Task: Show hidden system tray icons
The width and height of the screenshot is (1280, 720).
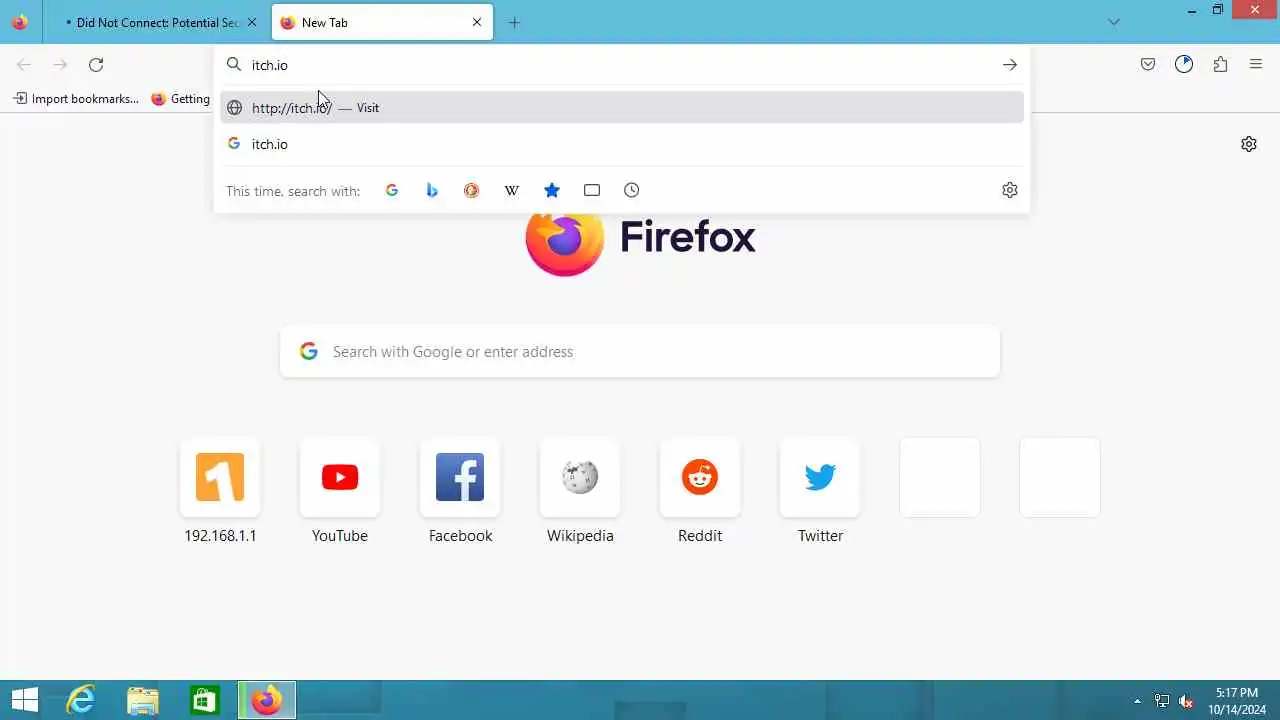Action: click(x=1137, y=701)
